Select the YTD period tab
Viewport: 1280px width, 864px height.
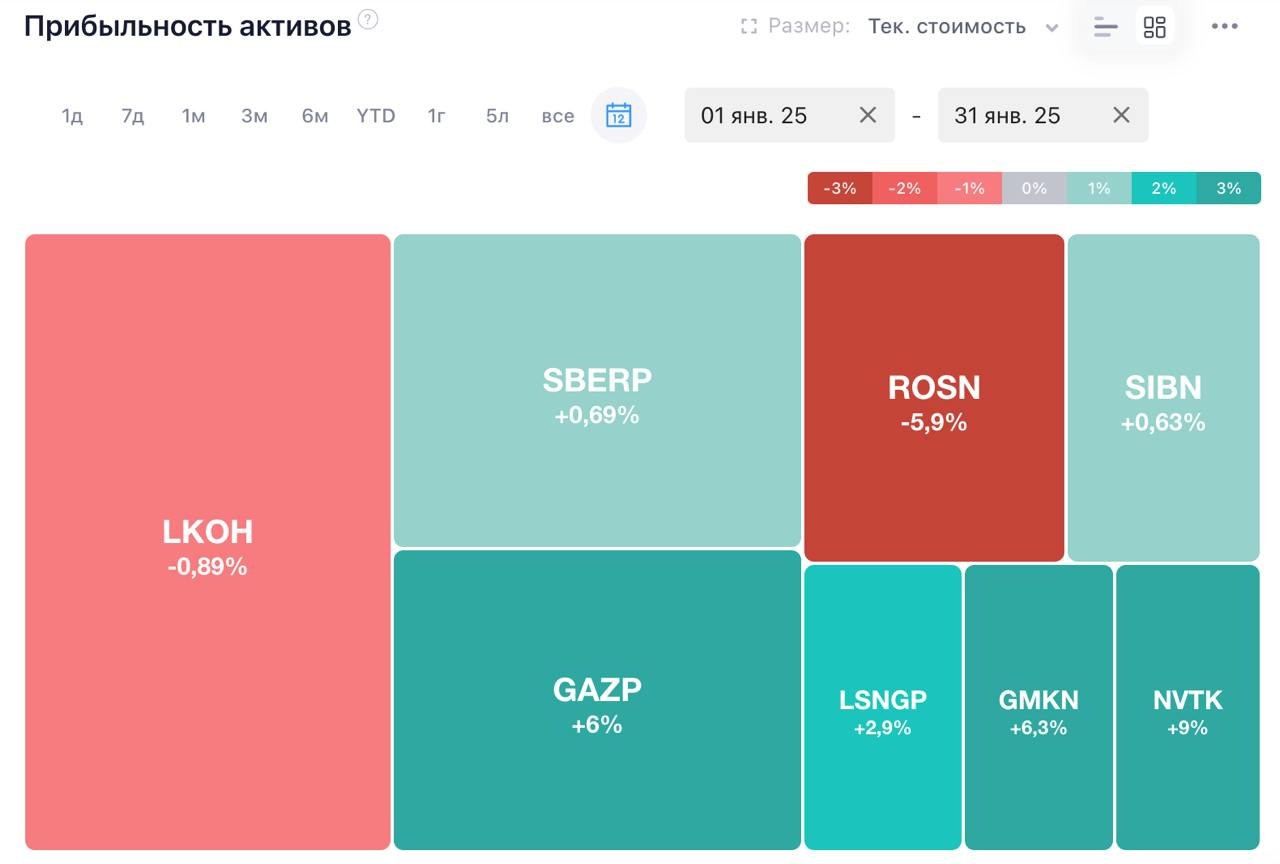tap(376, 116)
